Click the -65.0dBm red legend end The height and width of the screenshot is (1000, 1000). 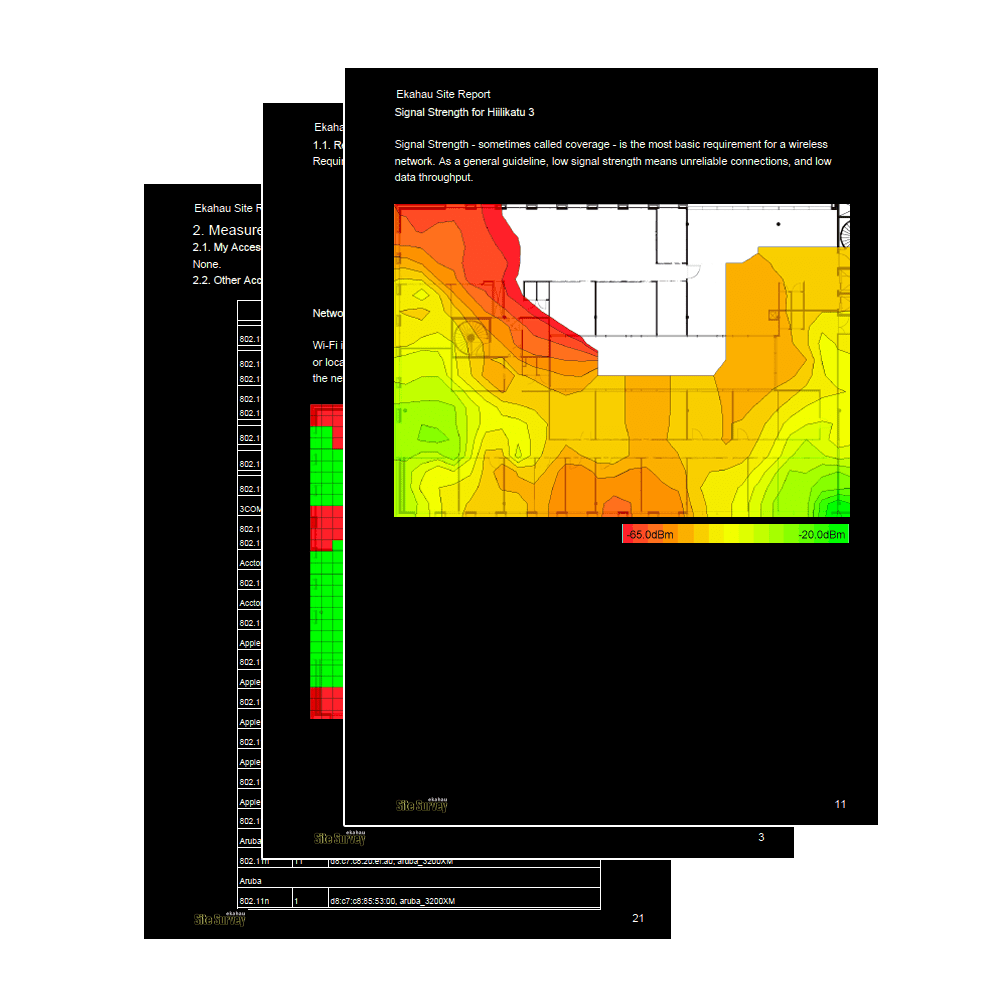(x=649, y=534)
